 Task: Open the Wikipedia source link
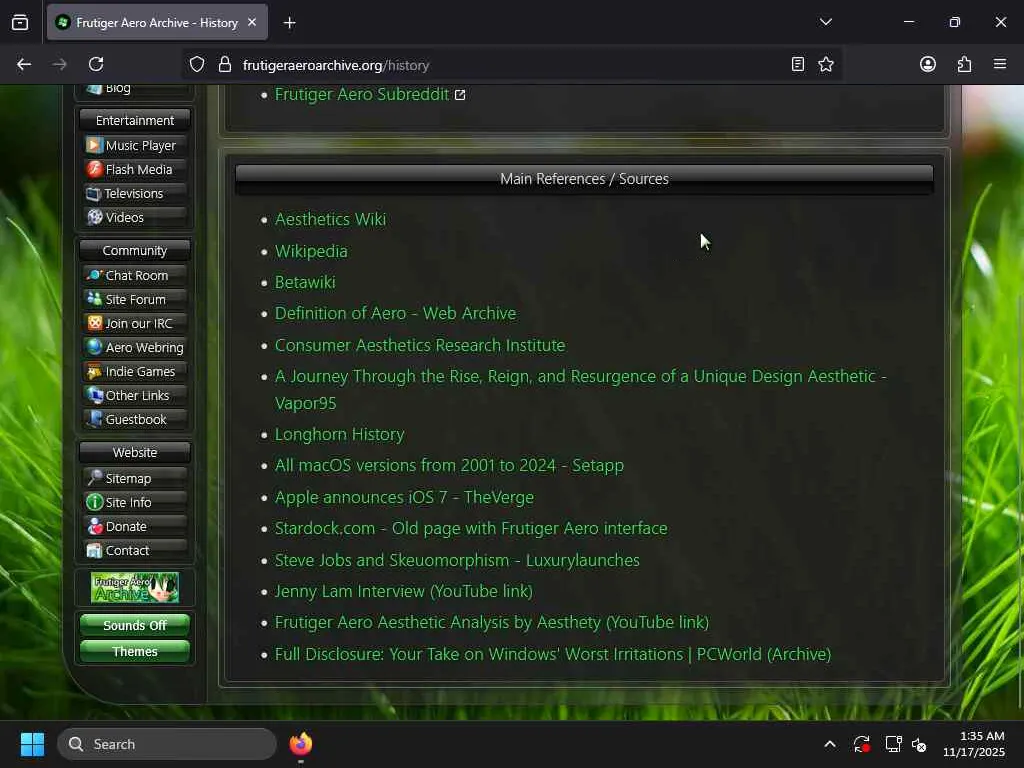[x=311, y=251]
